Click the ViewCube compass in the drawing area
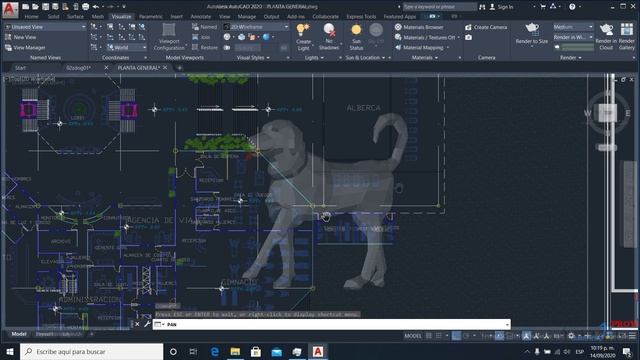The image size is (640, 360). coord(608,113)
